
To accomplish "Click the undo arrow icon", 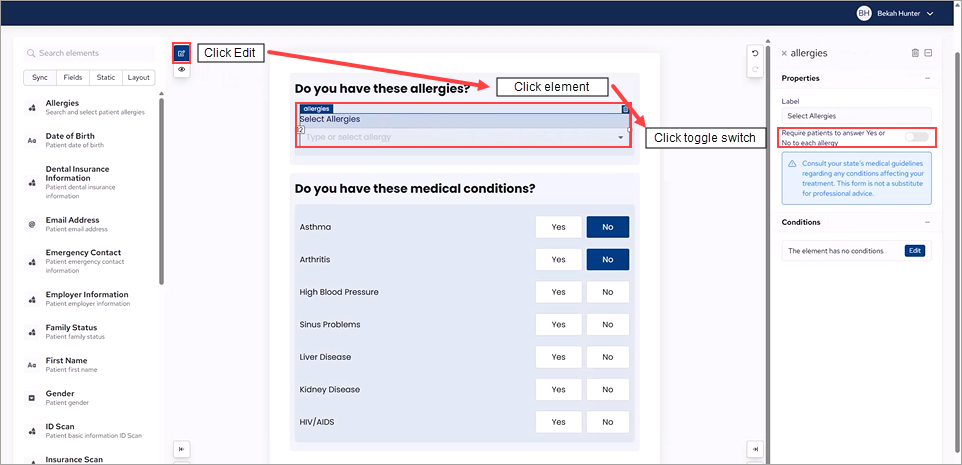I will 755,53.
